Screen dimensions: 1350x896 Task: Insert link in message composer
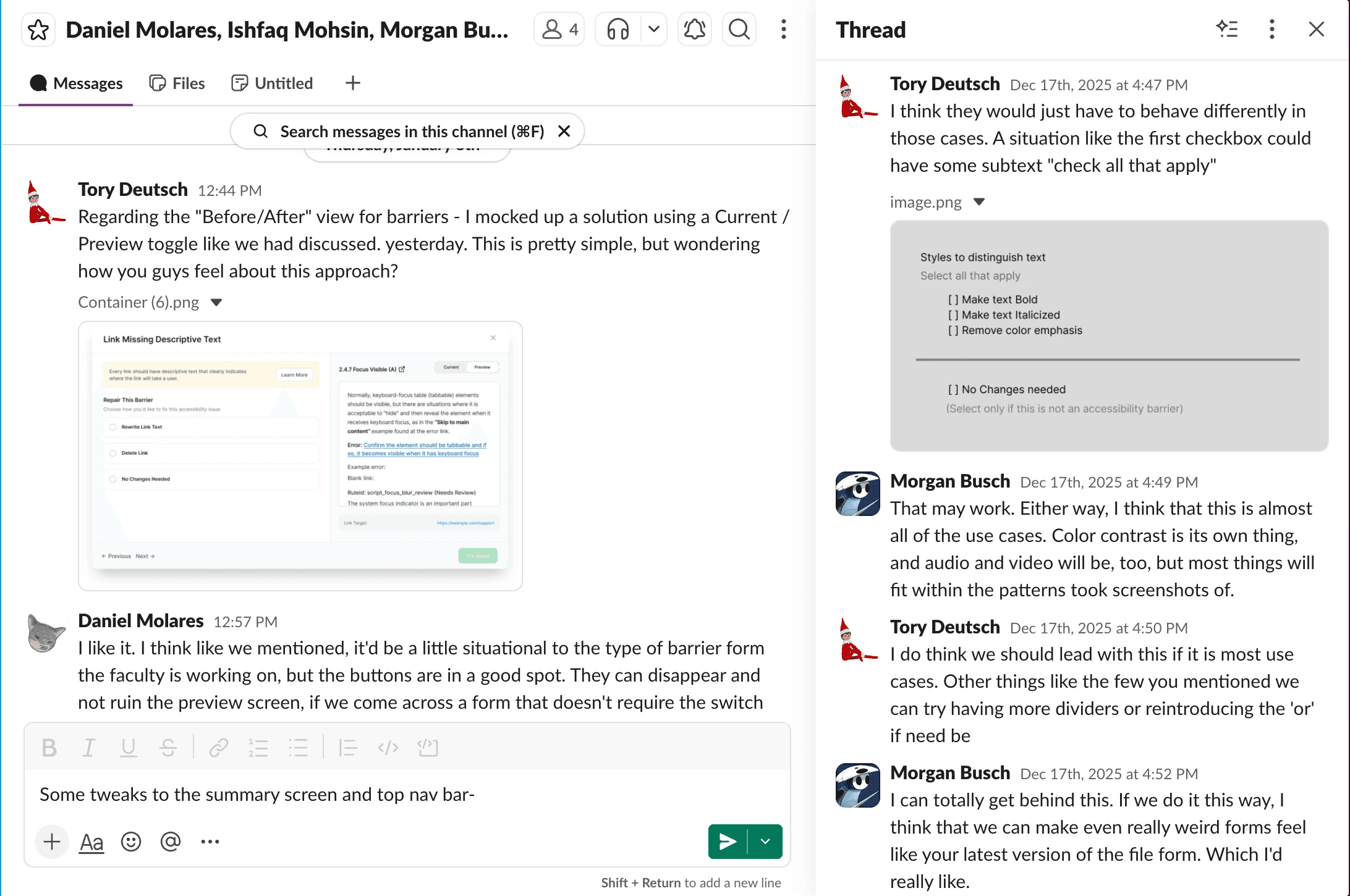[218, 748]
